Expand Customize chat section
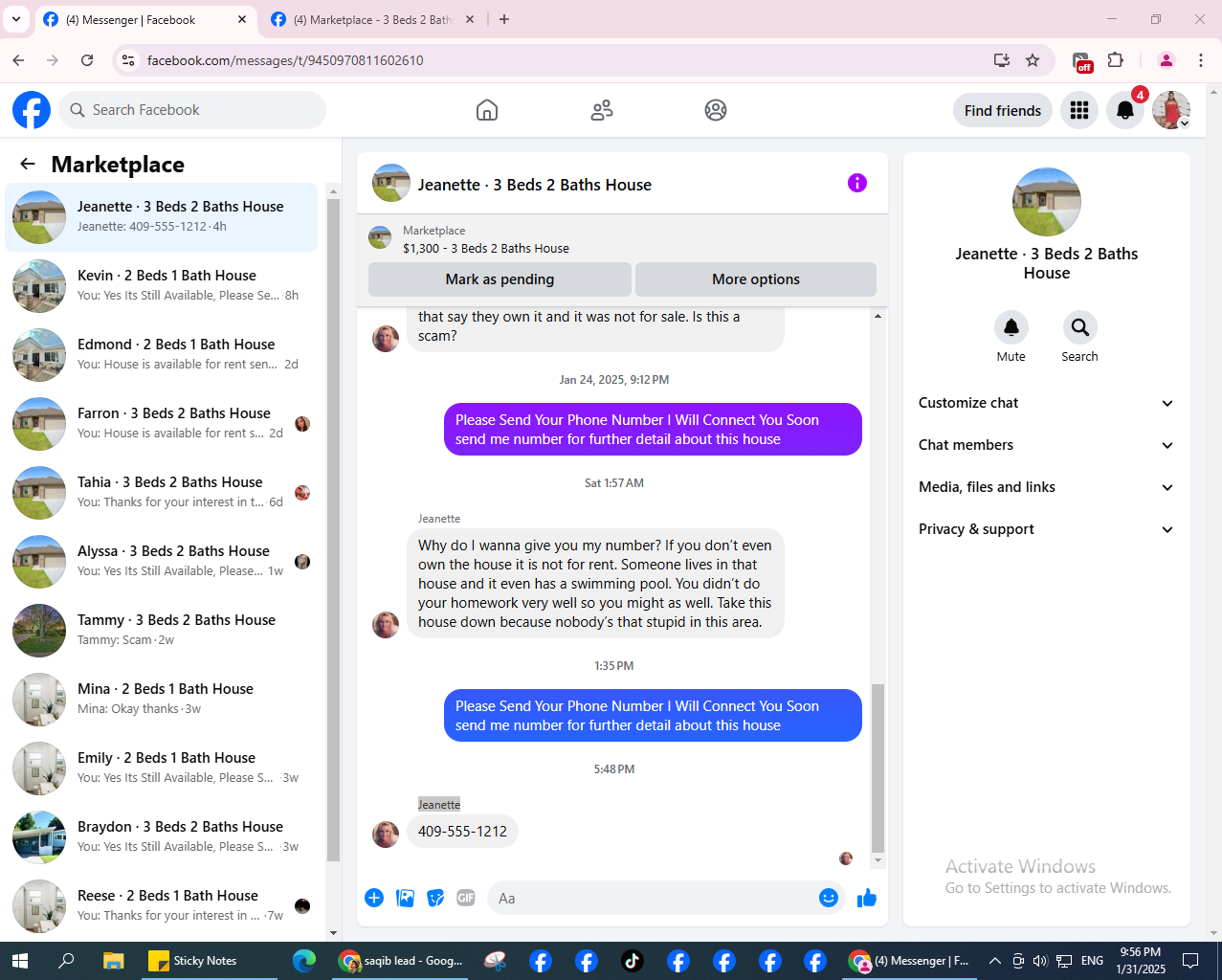1222x980 pixels. tap(1046, 403)
